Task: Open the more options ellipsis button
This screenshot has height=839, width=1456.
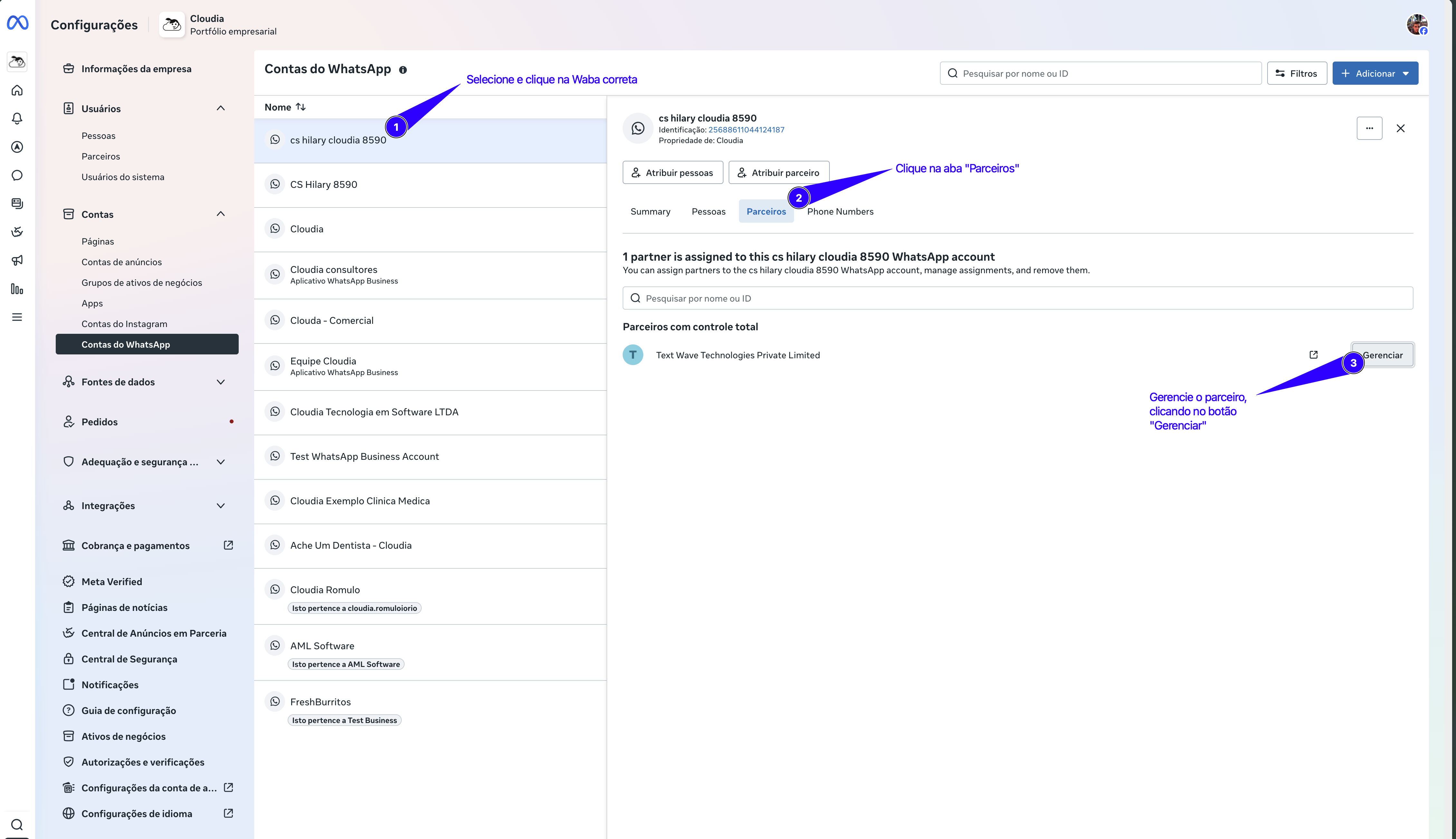Action: 1369,128
